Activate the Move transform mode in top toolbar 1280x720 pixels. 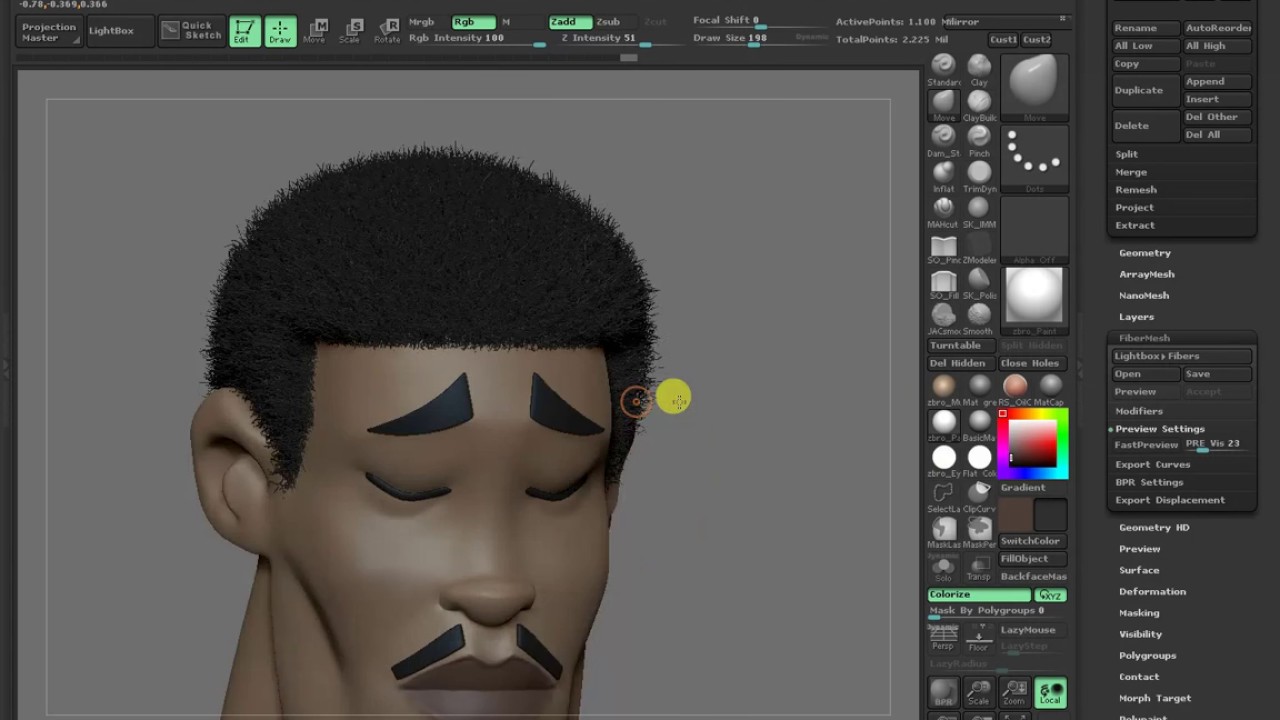(317, 32)
